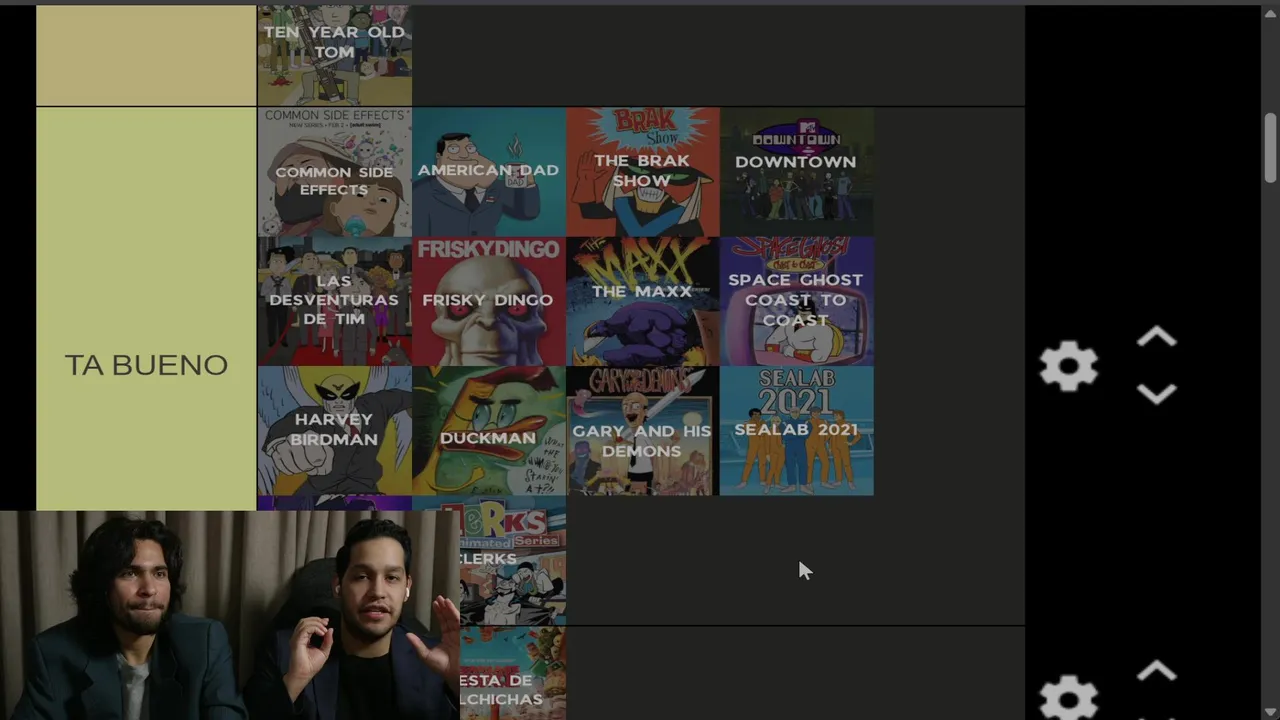Click the page vertical scrollbar thumb
1280x720 pixels.
point(1270,147)
